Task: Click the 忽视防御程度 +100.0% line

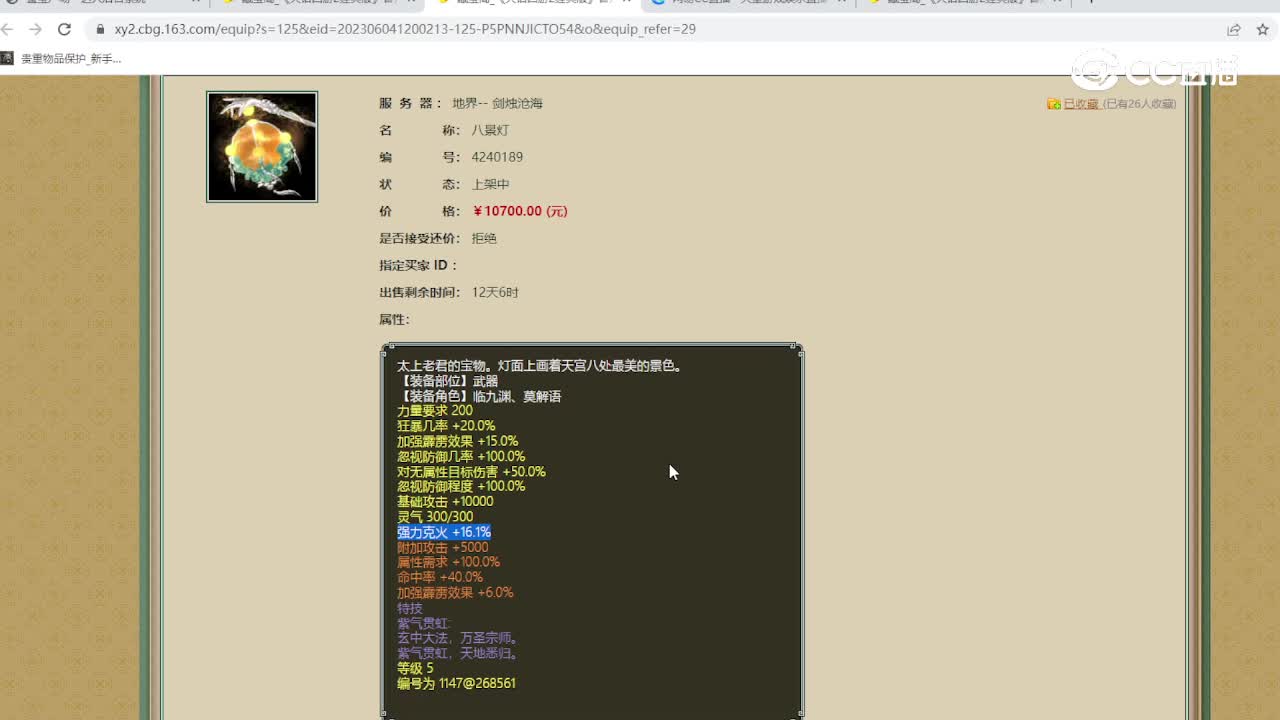Action: [461, 486]
